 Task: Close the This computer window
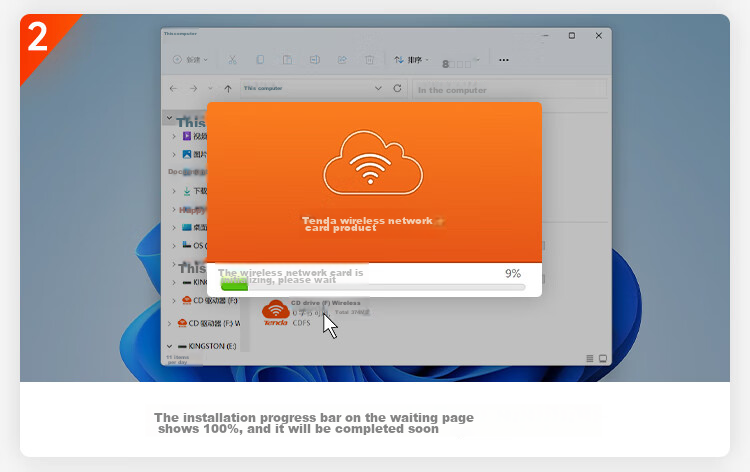click(598, 36)
